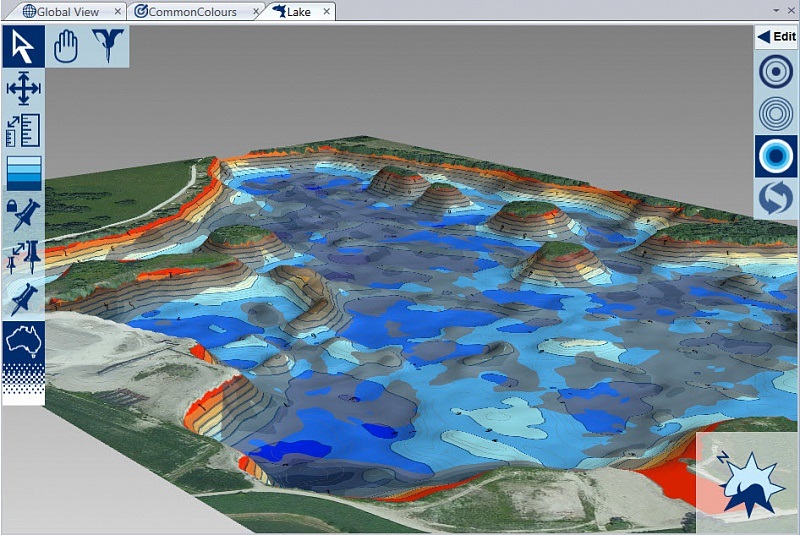
Task: Switch to the Global View tab
Action: 67,12
